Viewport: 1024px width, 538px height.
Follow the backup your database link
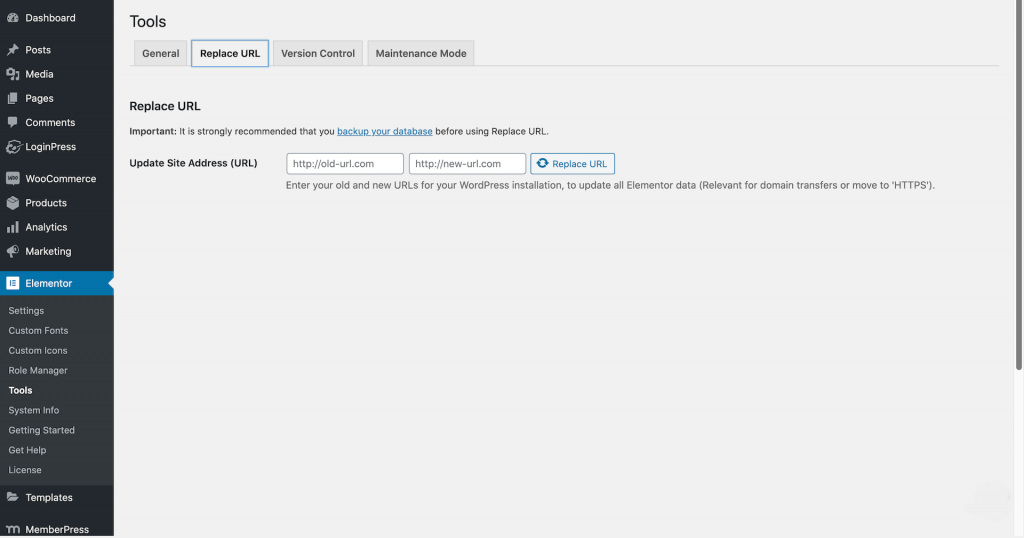385,131
